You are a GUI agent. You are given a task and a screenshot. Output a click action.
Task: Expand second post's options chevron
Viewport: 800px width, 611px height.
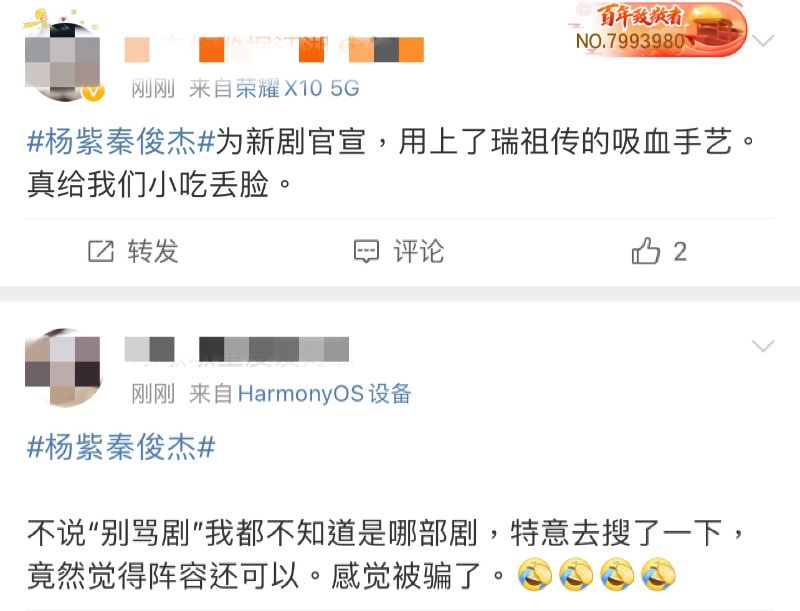pos(763,346)
